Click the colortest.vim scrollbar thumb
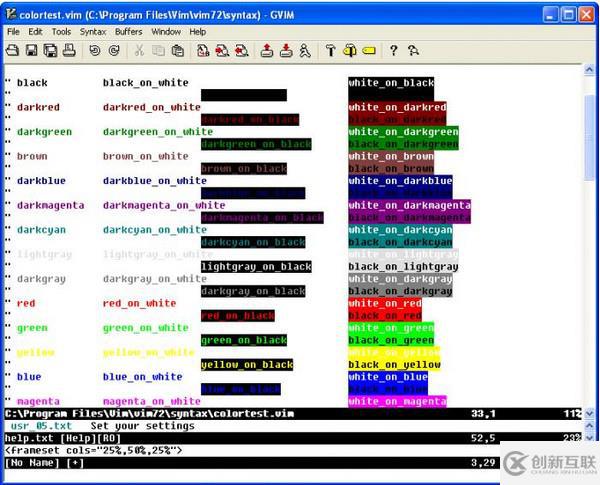Image resolution: width=600 pixels, height=485 pixels. (x=589, y=137)
